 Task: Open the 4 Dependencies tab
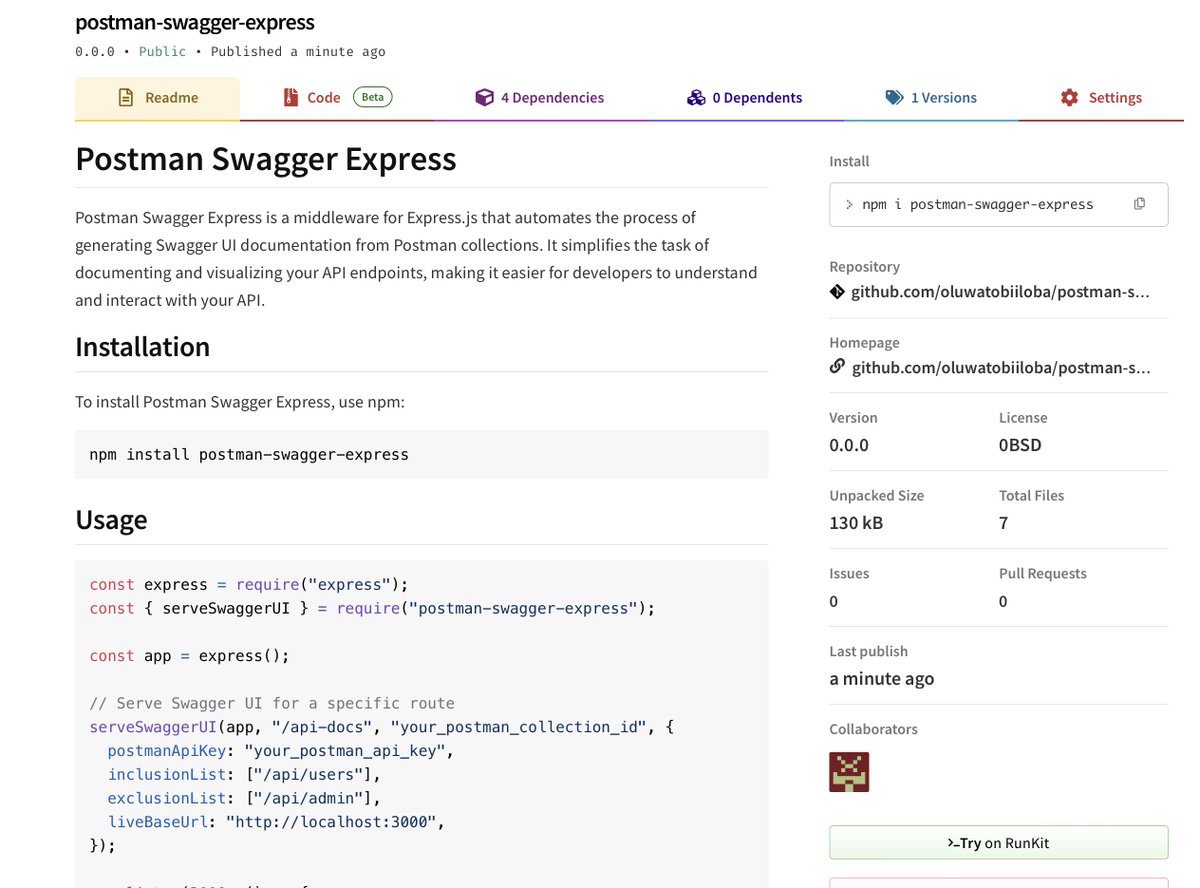click(539, 98)
